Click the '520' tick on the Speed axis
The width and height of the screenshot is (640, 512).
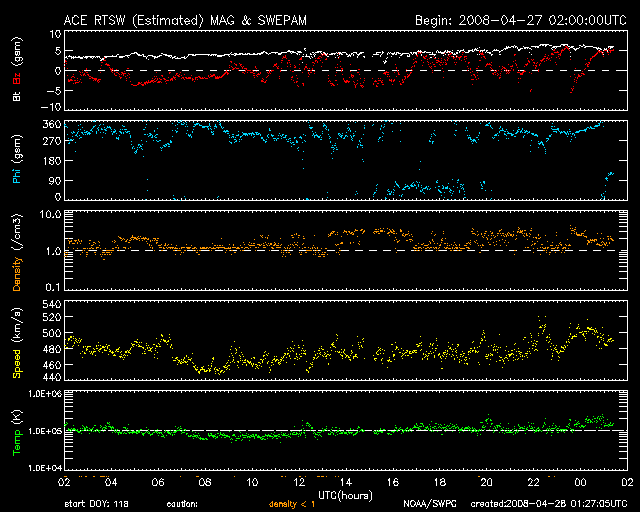pyautogui.click(x=52, y=317)
